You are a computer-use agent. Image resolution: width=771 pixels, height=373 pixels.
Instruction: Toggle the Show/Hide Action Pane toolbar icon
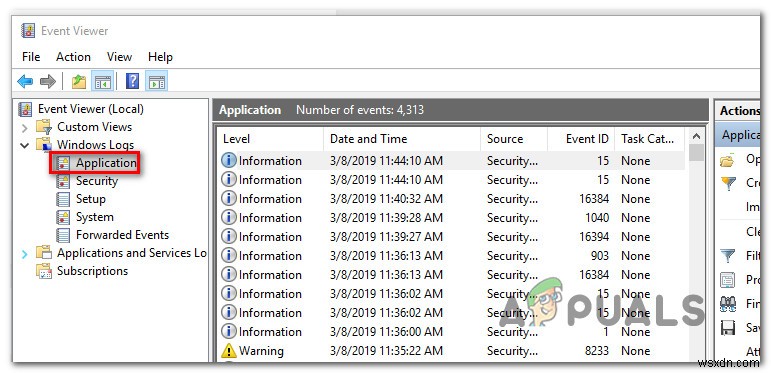click(156, 81)
